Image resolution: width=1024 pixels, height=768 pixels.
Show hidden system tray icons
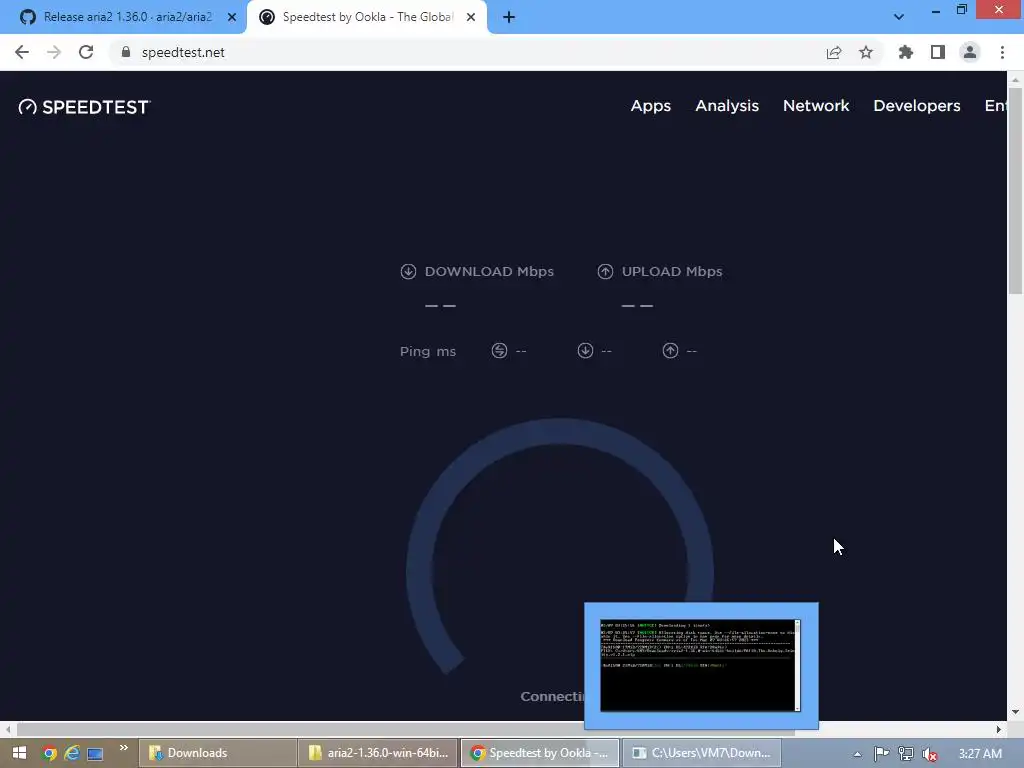click(x=857, y=754)
